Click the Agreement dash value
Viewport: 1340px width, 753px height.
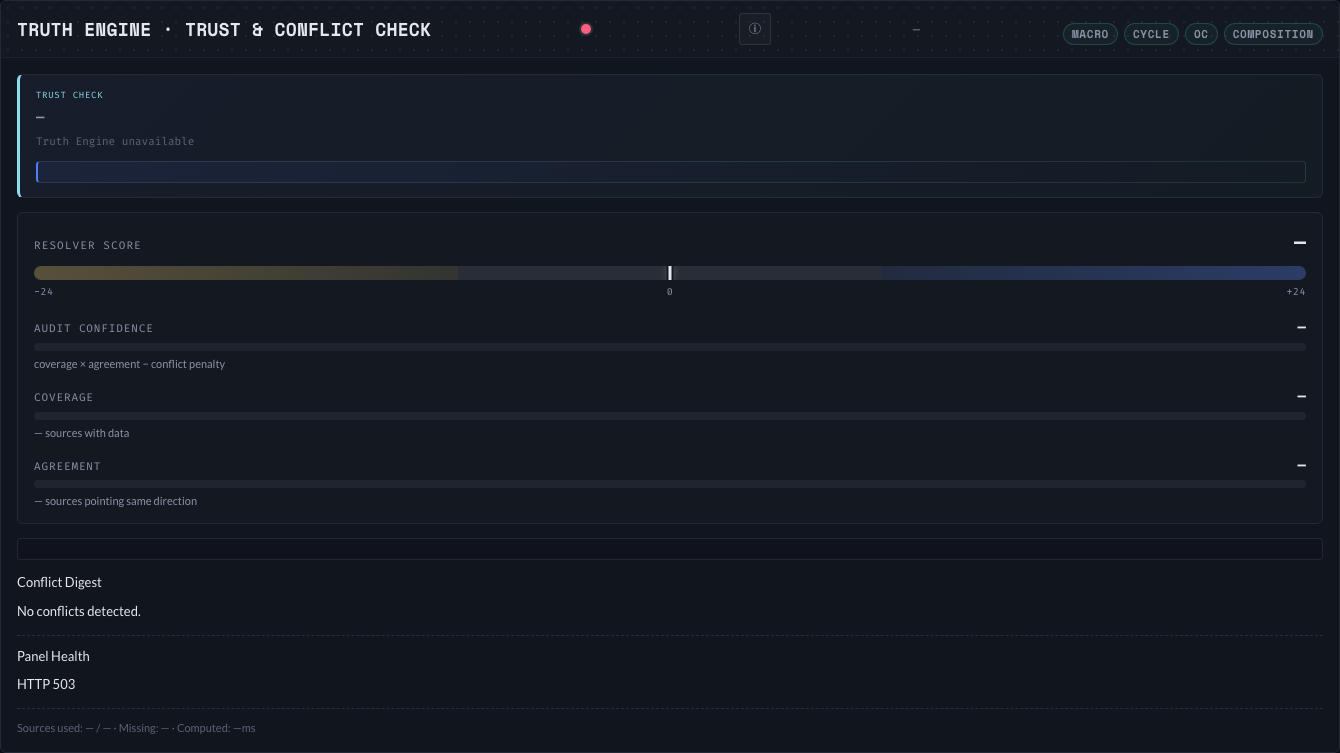coord(1301,465)
